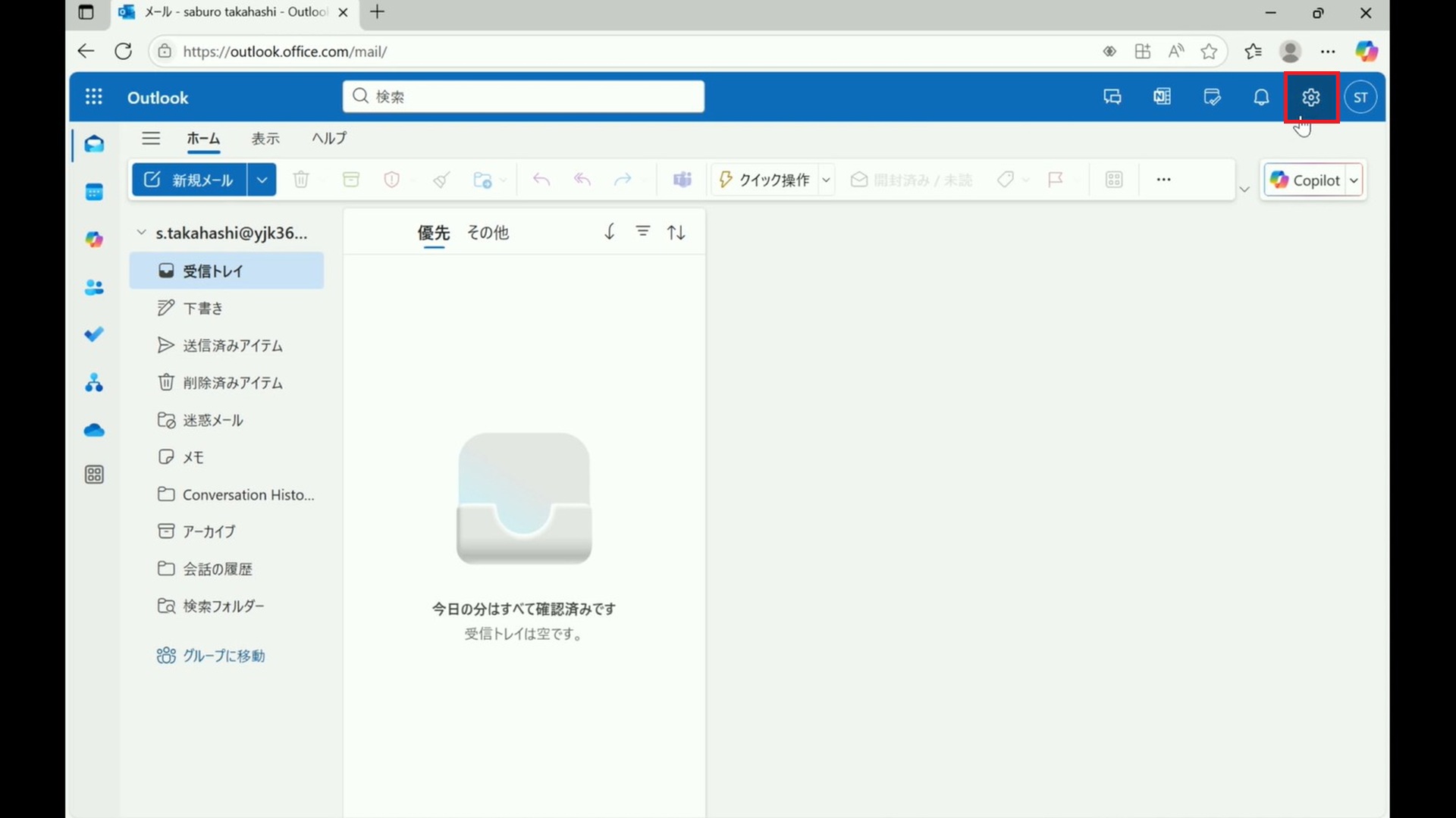Click the 新規メール button
The image size is (1456, 818).
[190, 180]
